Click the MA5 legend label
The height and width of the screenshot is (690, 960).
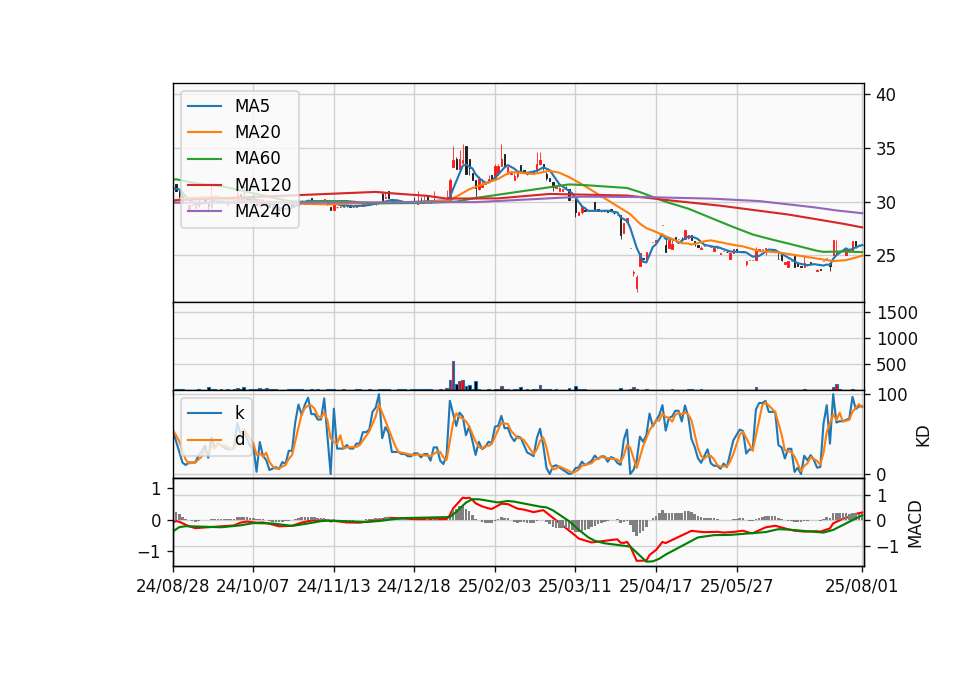point(252,106)
